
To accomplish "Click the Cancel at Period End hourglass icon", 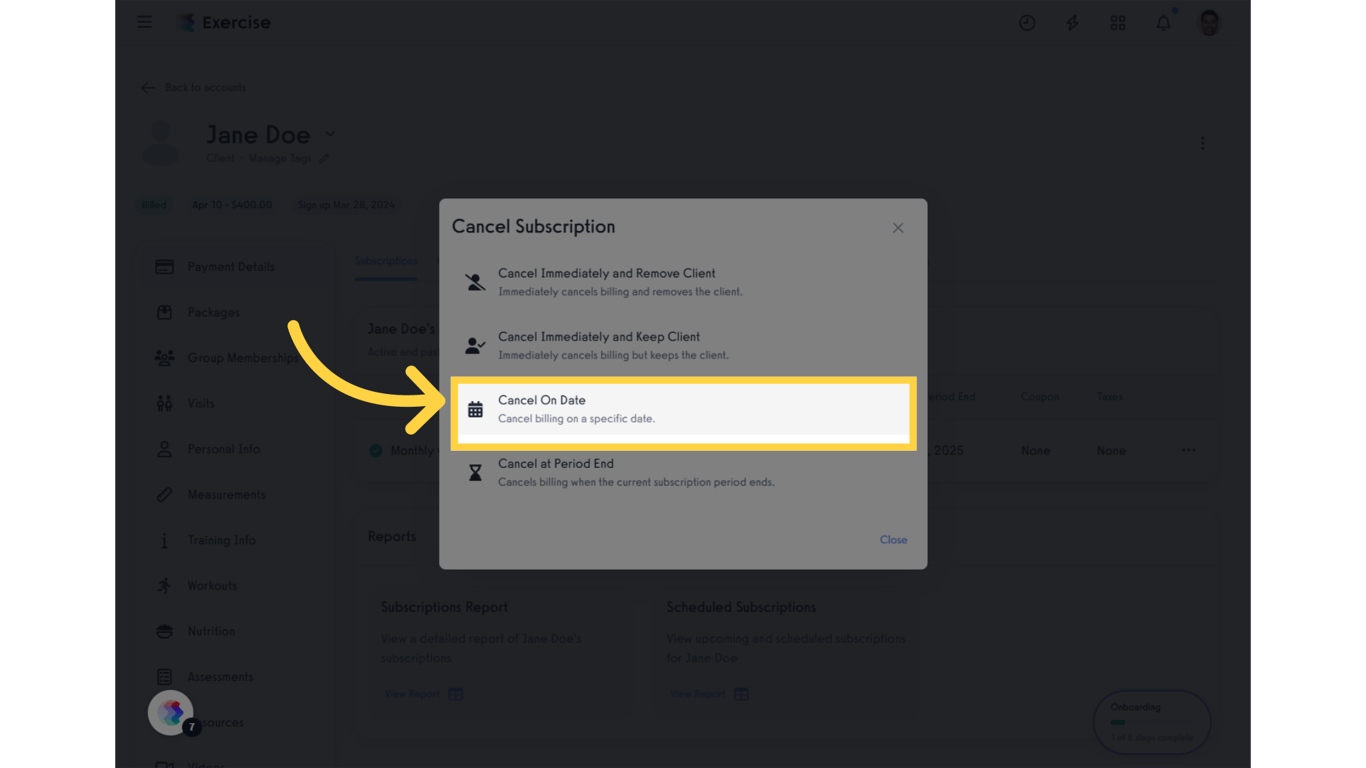I will pos(474,472).
